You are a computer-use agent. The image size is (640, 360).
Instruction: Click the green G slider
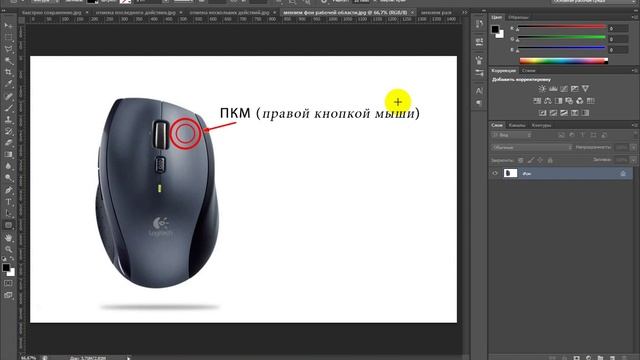coord(562,38)
